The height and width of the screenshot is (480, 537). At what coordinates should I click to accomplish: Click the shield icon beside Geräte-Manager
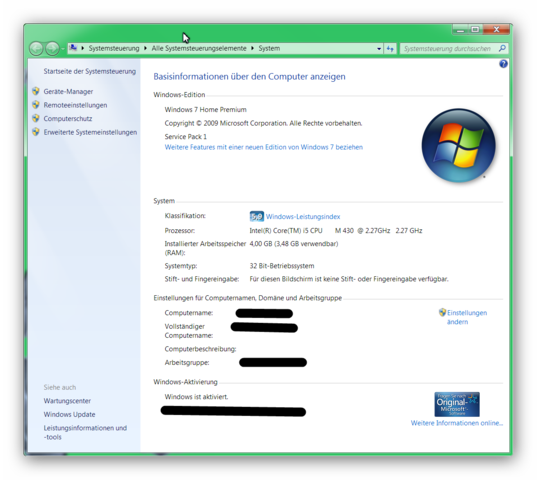pos(36,91)
